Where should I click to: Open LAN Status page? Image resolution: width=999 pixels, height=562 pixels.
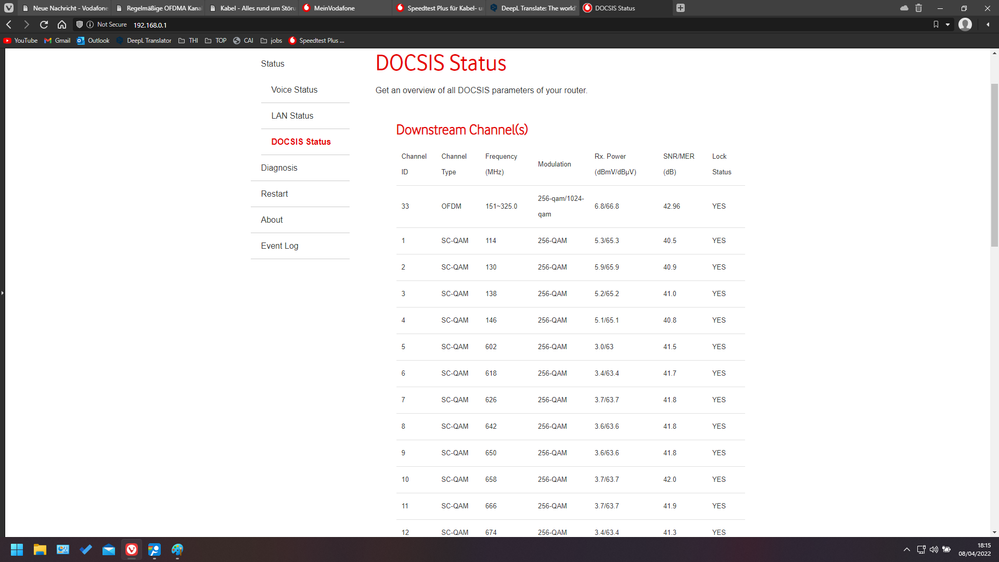click(x=292, y=116)
